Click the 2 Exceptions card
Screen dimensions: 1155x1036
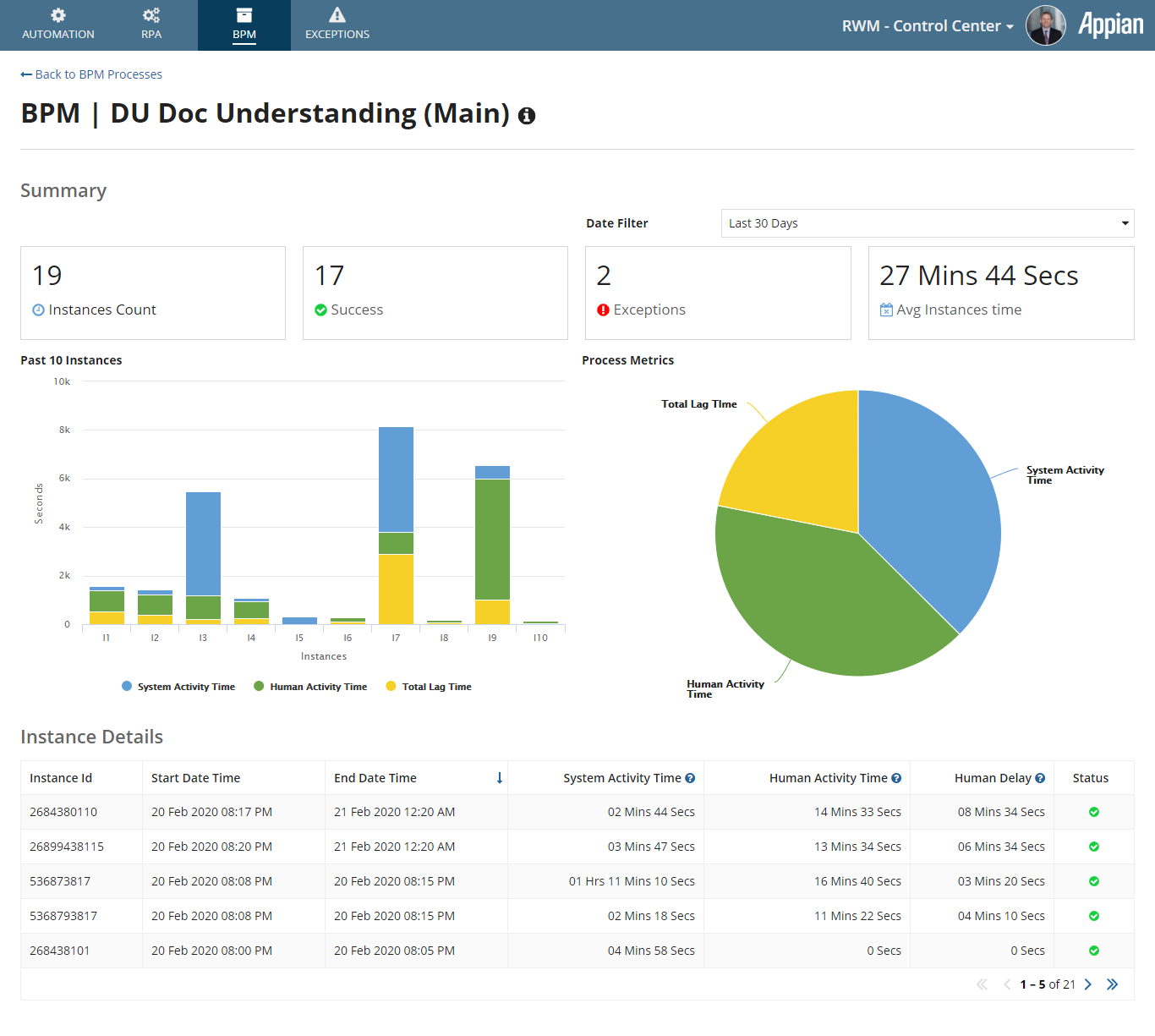[718, 293]
